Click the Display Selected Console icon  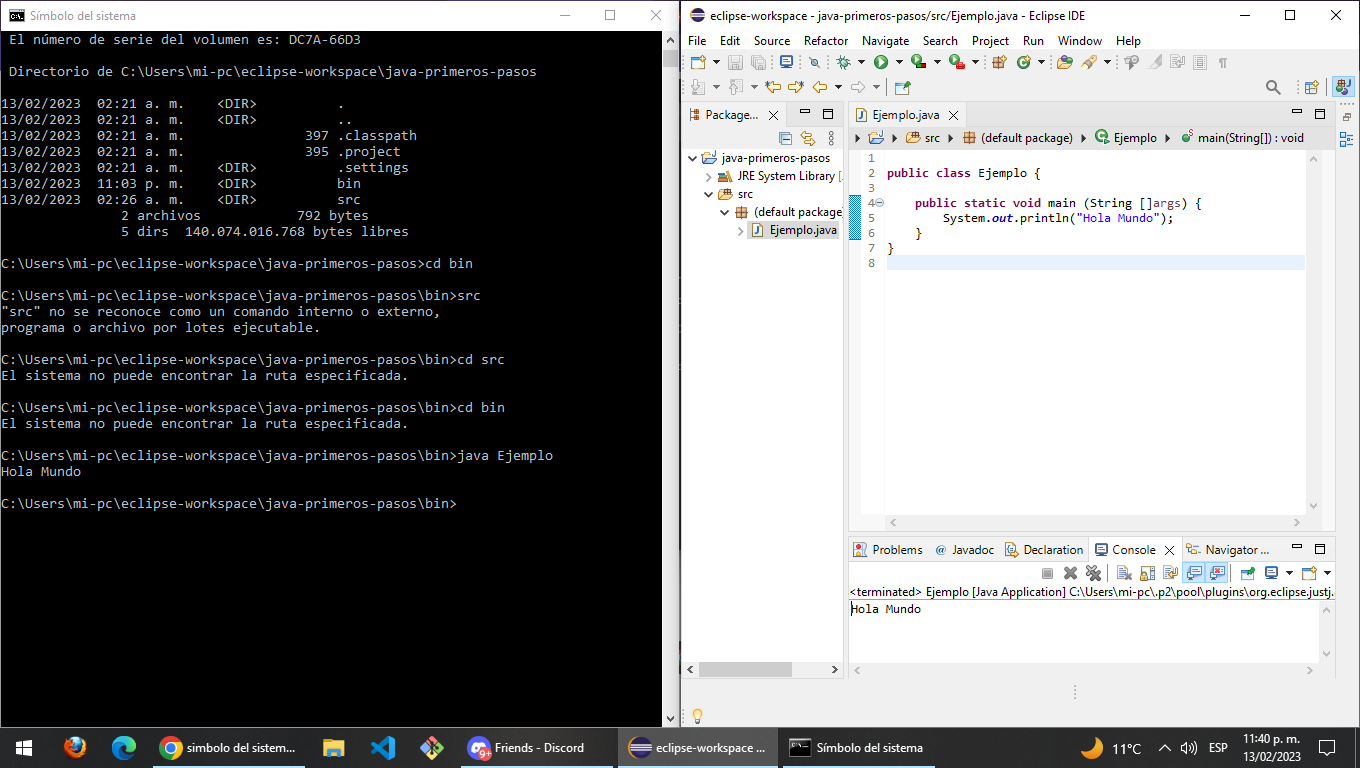coord(1271,573)
